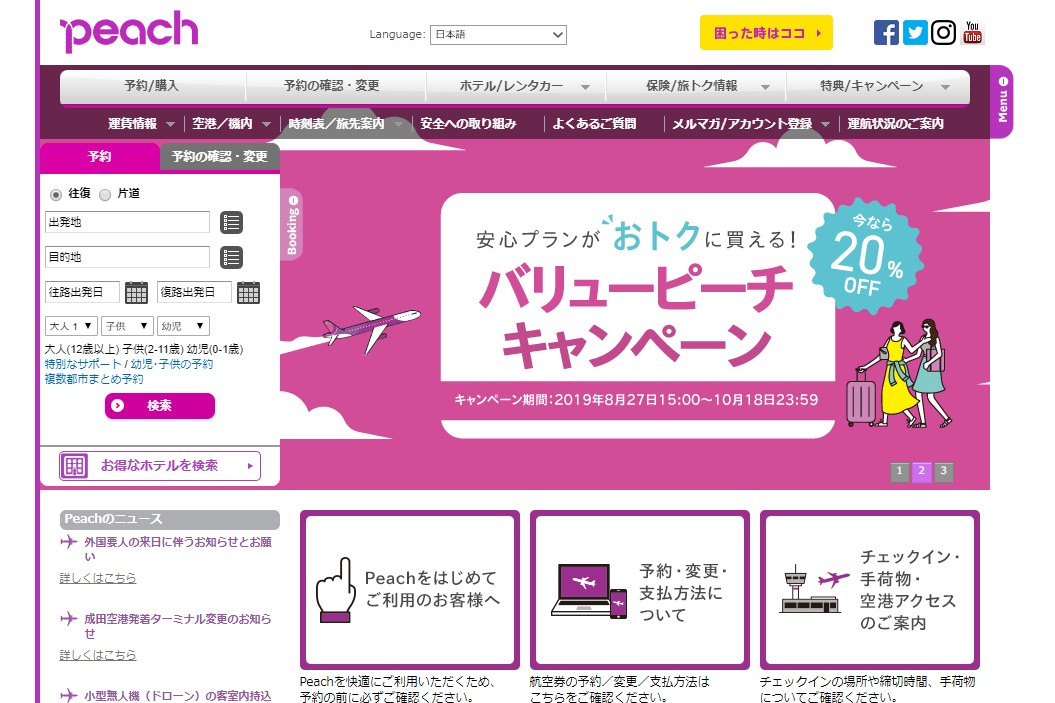Open the Language dropdown
The width and height of the screenshot is (1055, 703).
point(499,34)
